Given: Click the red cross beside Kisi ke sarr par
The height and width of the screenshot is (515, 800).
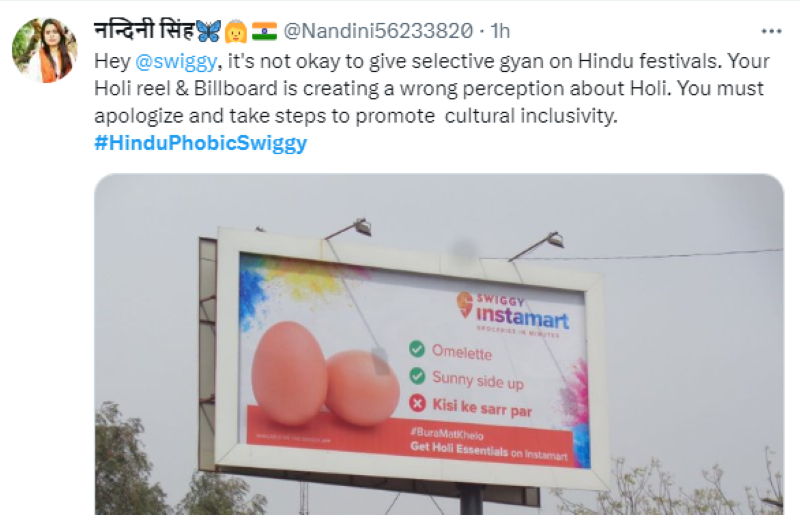Looking at the screenshot, I should [417, 404].
